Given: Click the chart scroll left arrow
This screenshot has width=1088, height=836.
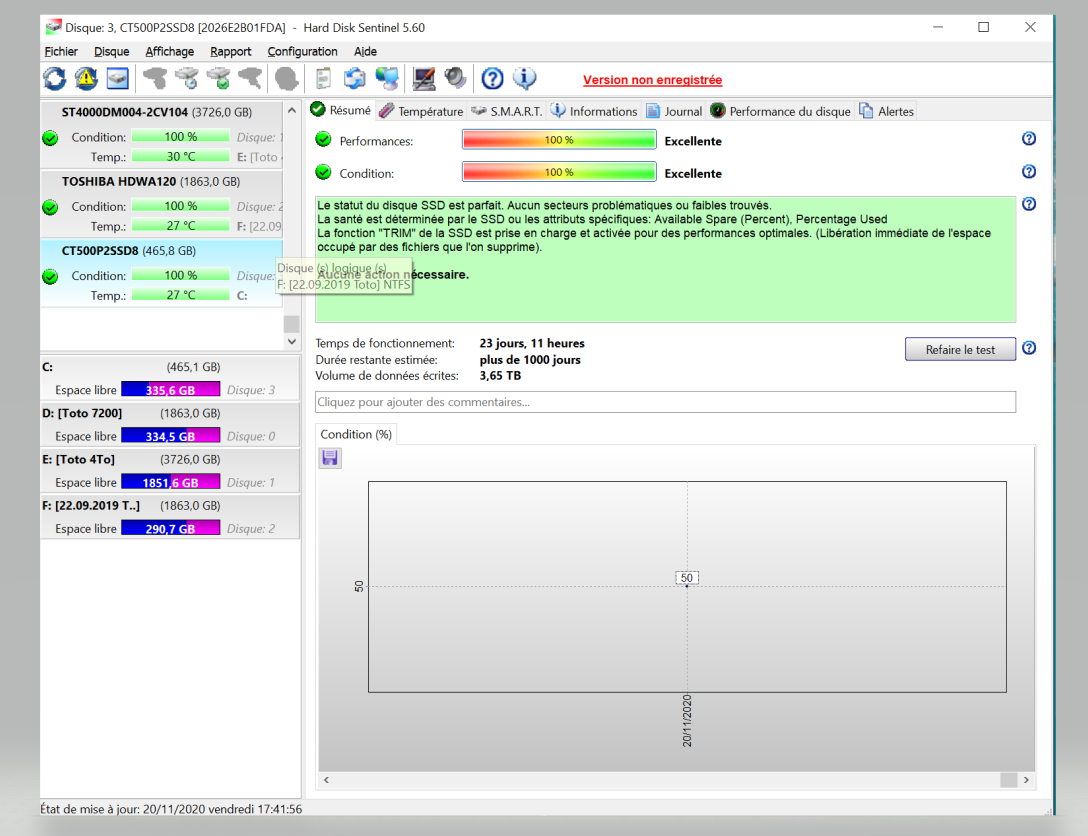Looking at the screenshot, I should point(326,780).
